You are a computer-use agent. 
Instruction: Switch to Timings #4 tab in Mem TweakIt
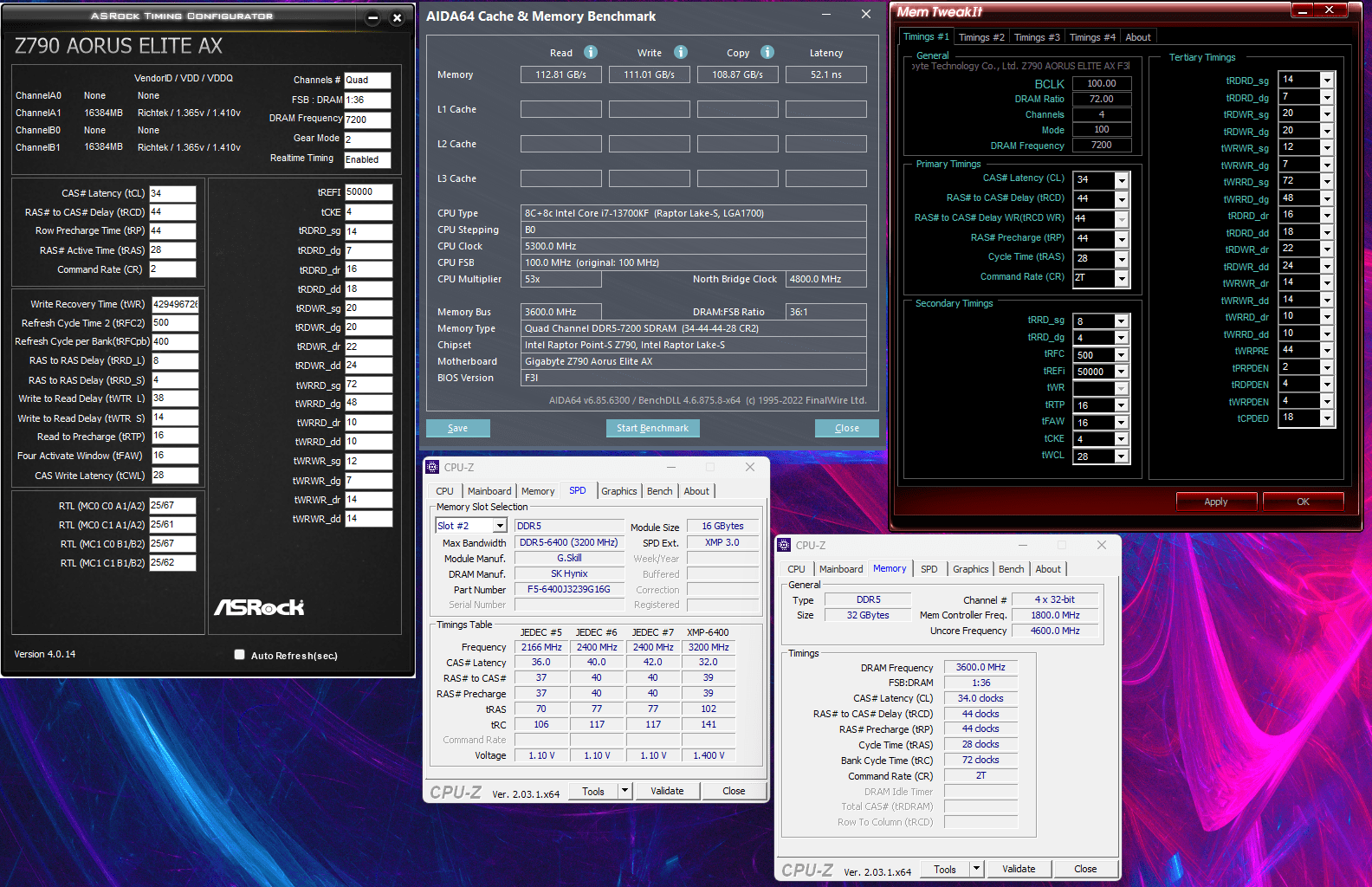(x=1092, y=37)
